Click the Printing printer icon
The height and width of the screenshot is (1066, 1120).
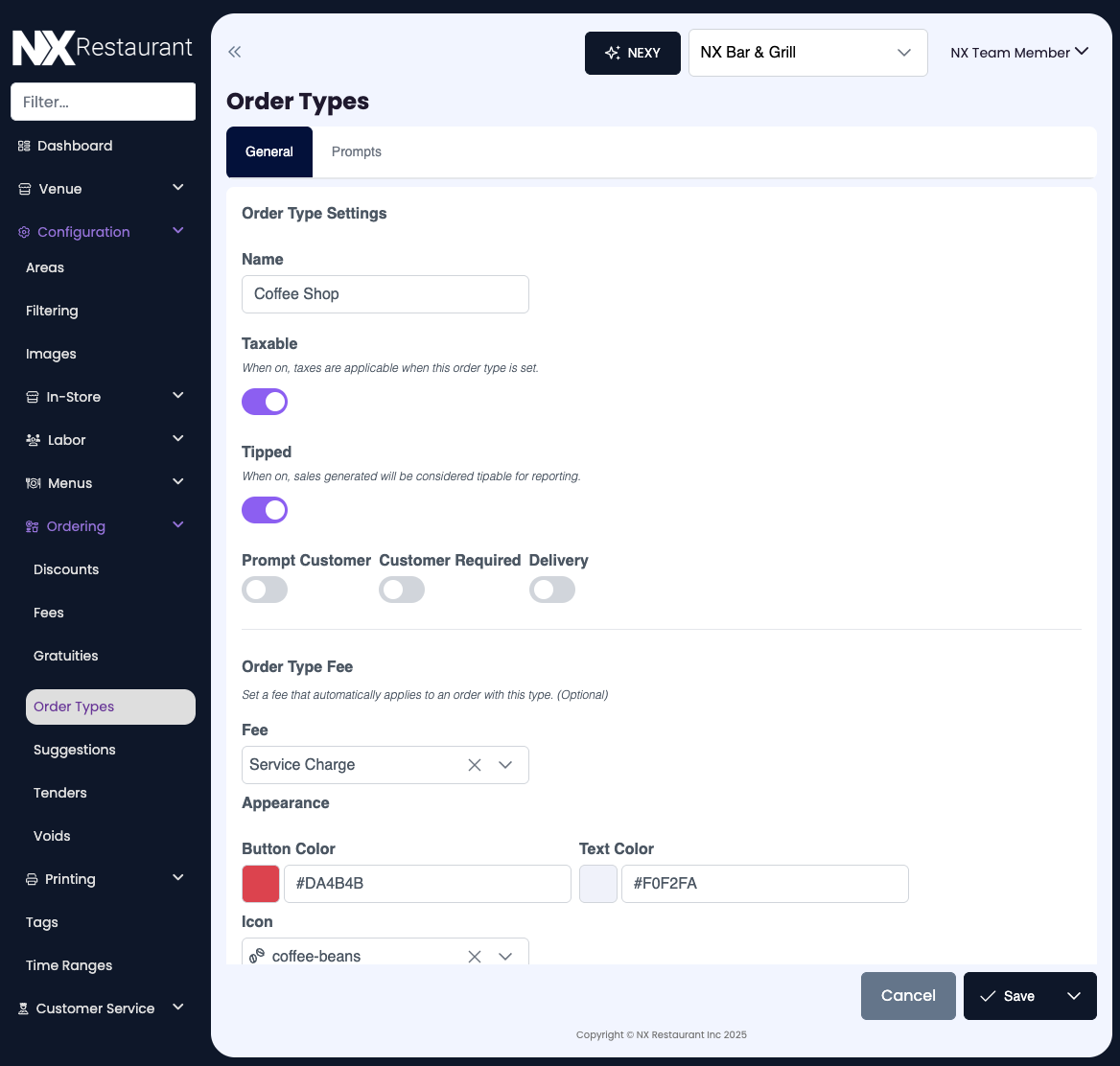[x=32, y=879]
